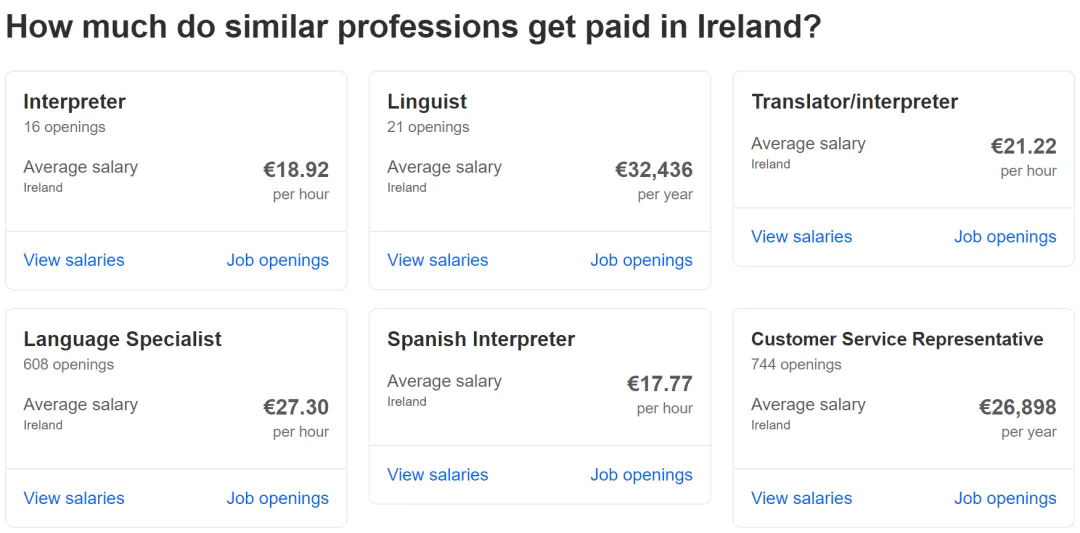Click the Interpreter card title
The image size is (1080, 533).
point(75,102)
